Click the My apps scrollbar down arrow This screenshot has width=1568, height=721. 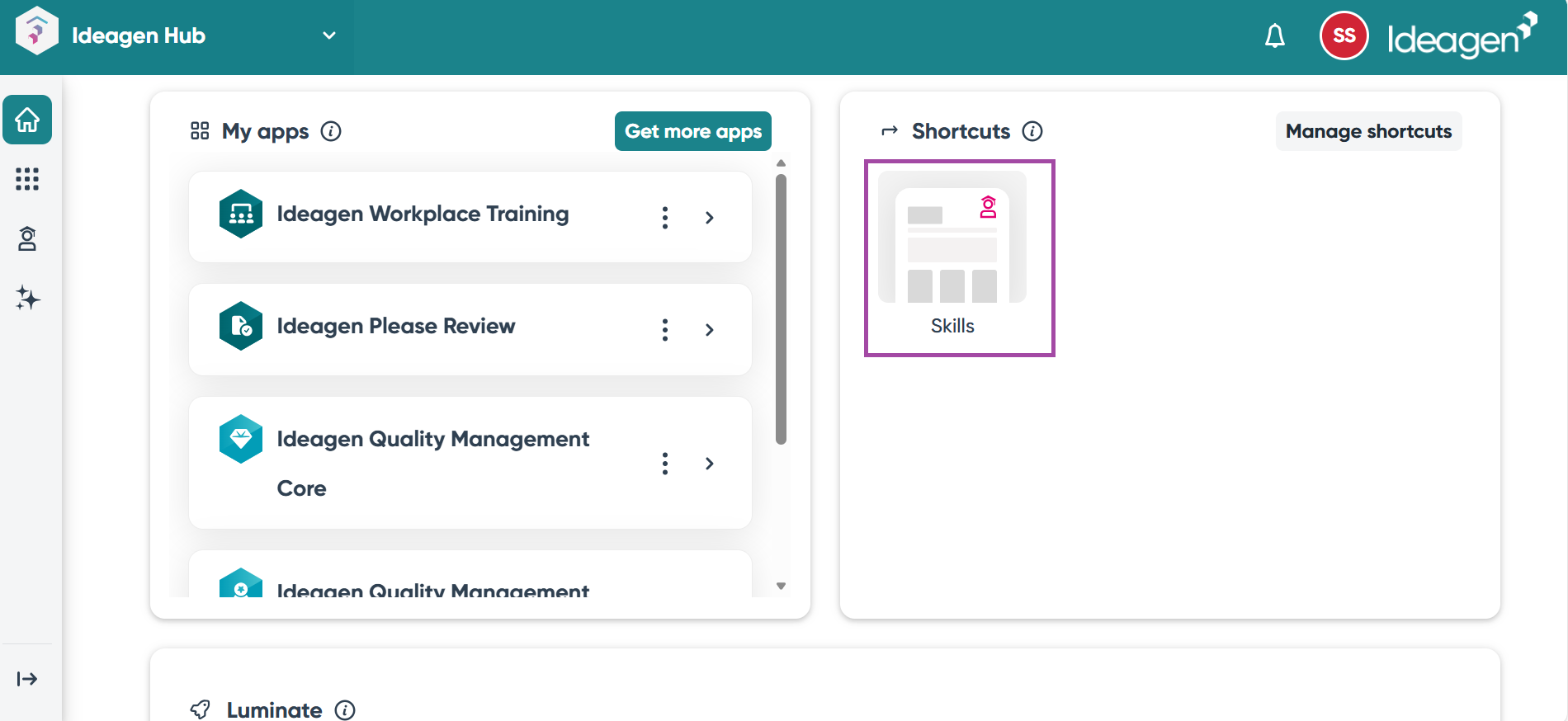coord(781,587)
